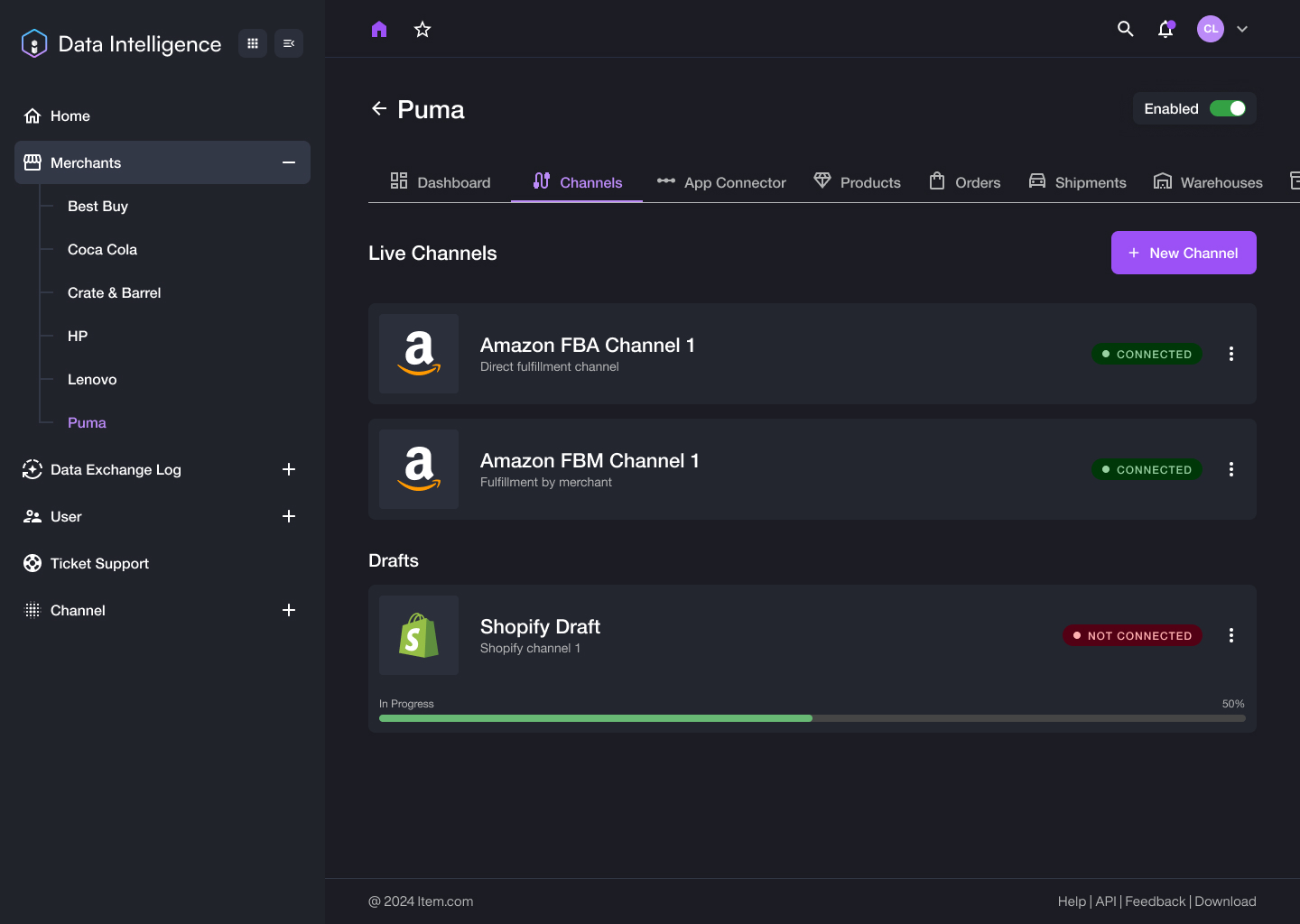Open more options for Shopify Draft
Image resolution: width=1300 pixels, height=924 pixels.
1231,635
